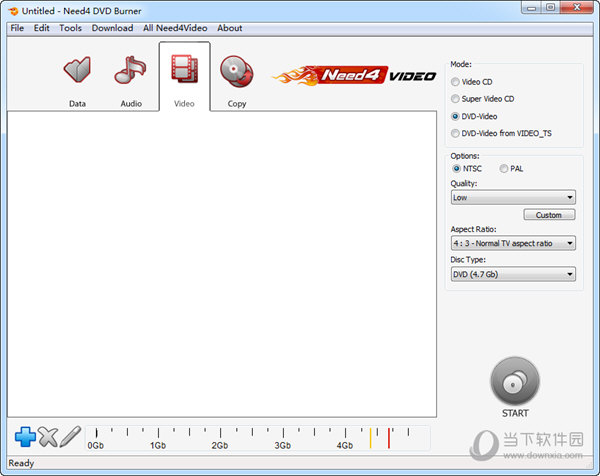The height and width of the screenshot is (476, 600).
Task: Choose DVD-Video mode radio button
Action: (455, 116)
